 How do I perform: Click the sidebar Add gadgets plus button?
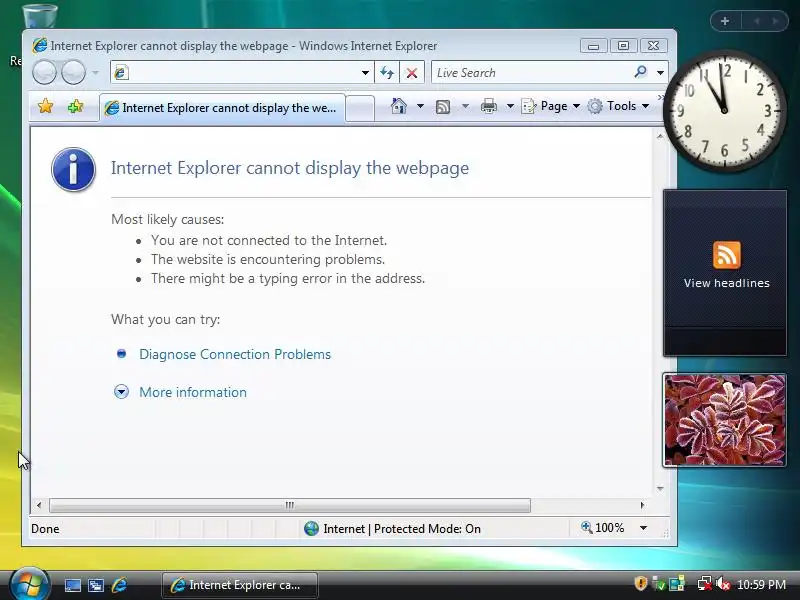(725, 21)
